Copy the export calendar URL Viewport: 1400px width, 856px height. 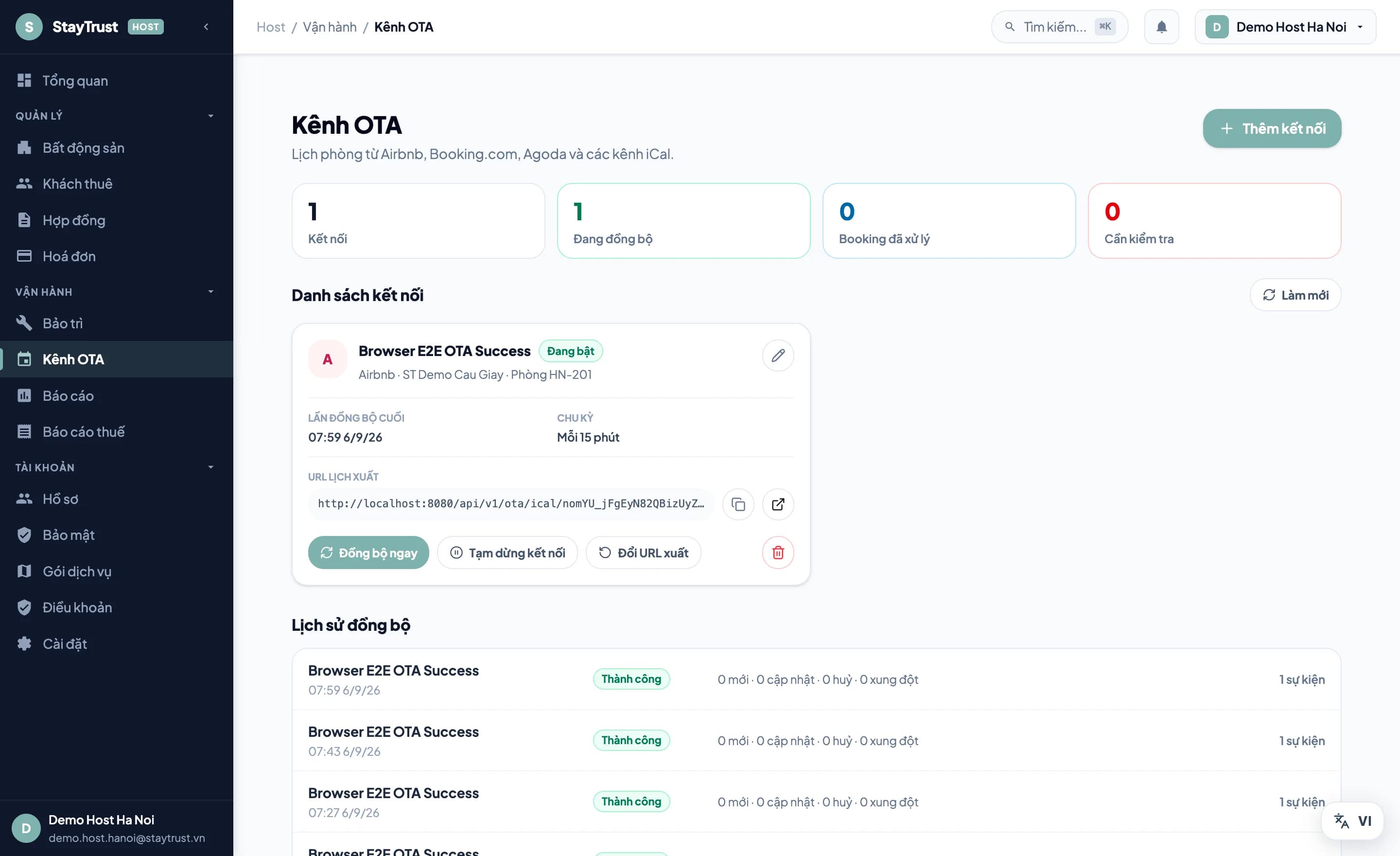[x=738, y=504]
